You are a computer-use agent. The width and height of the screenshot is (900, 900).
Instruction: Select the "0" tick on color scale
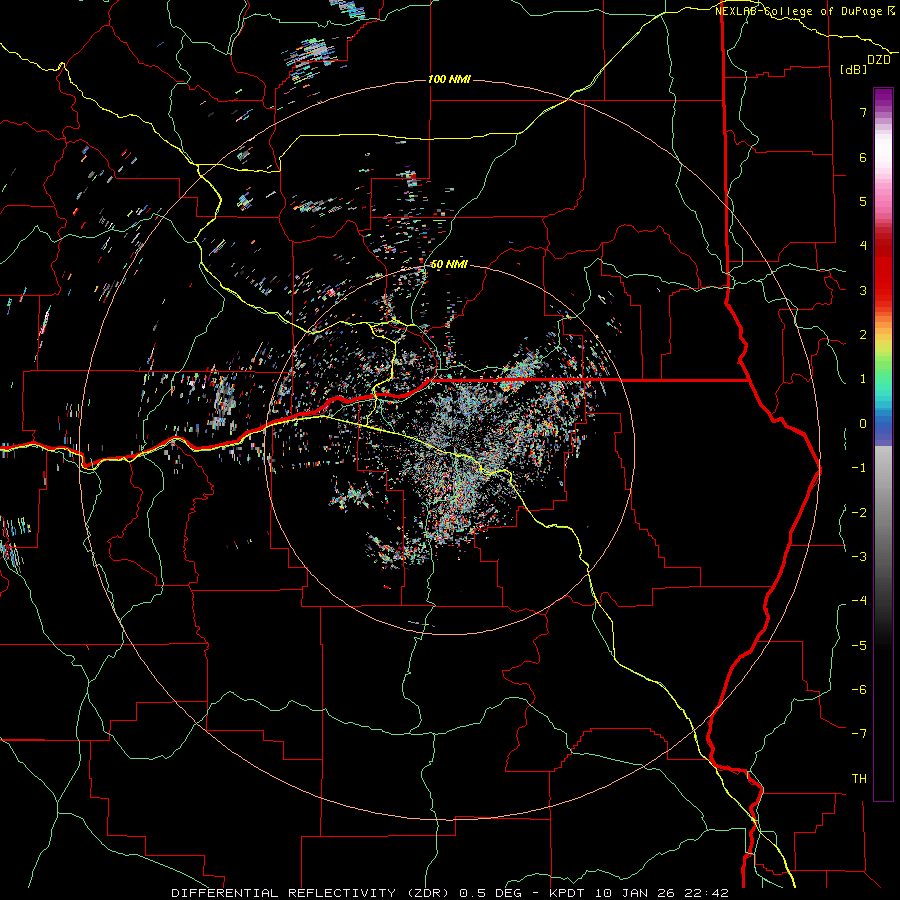tap(863, 424)
